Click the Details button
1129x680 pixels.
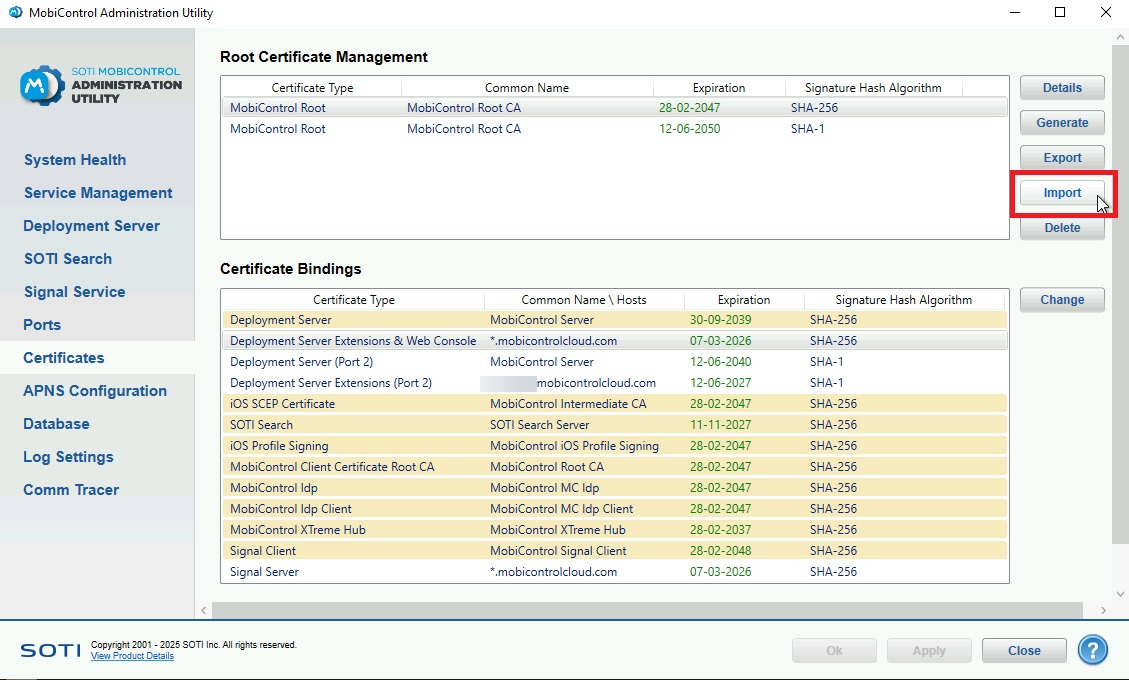pyautogui.click(x=1062, y=87)
